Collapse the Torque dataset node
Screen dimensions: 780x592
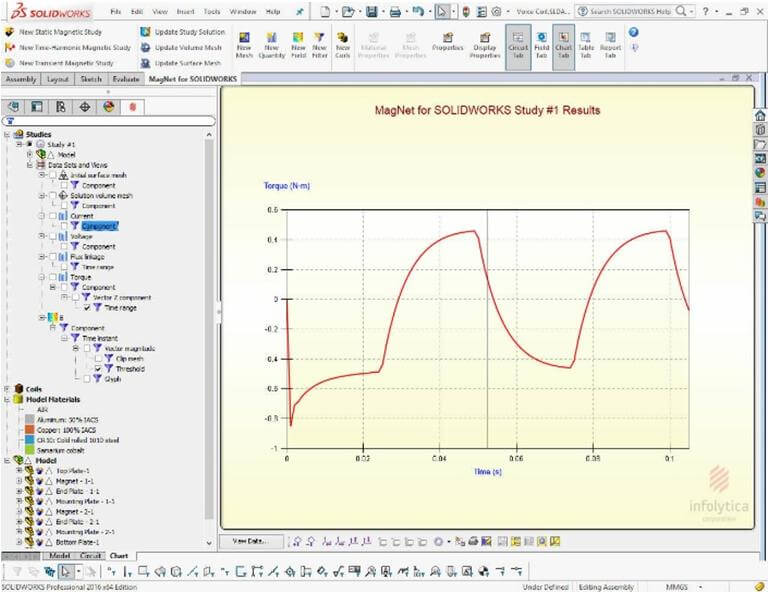click(42, 277)
